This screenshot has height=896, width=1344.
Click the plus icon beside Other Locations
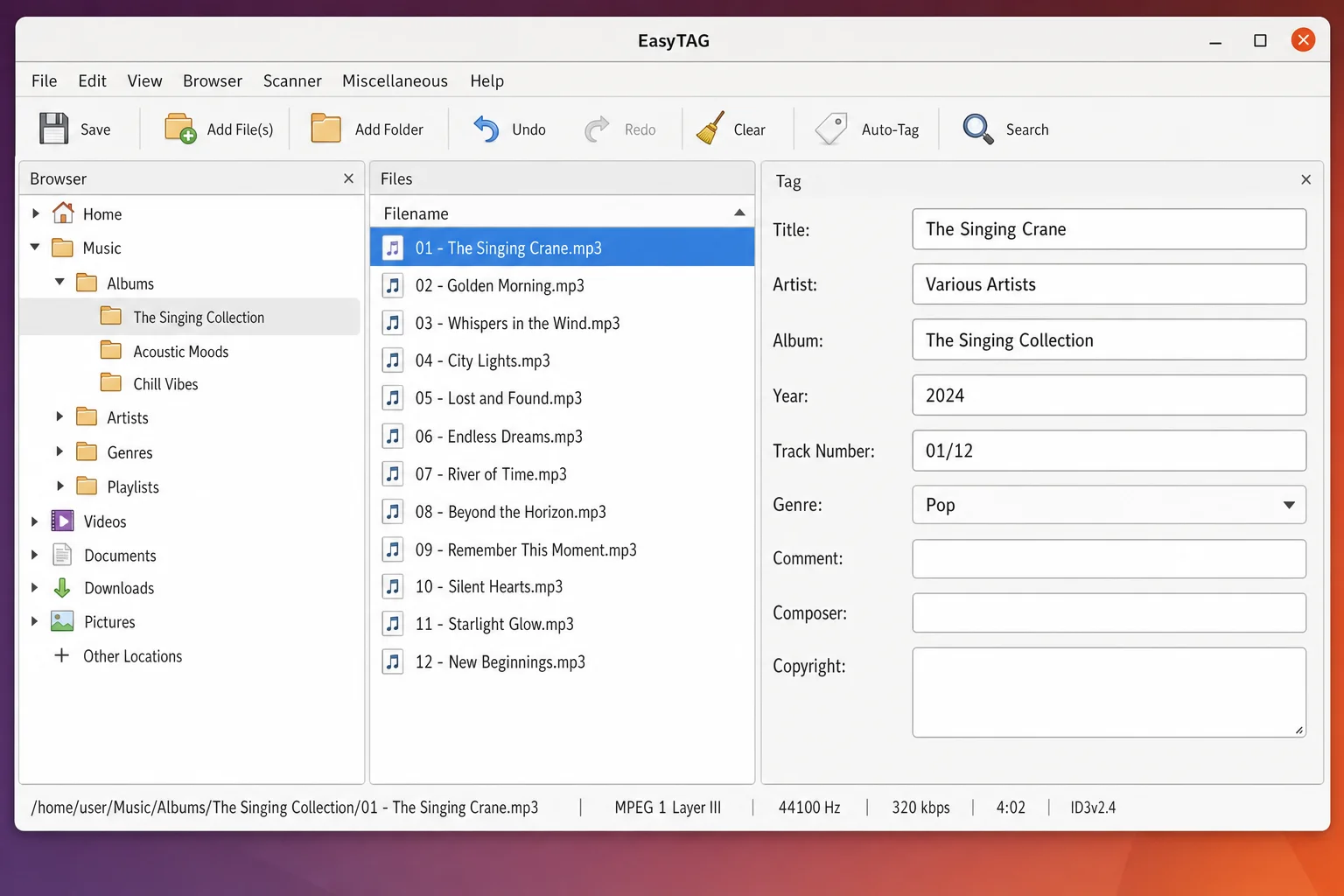point(61,655)
